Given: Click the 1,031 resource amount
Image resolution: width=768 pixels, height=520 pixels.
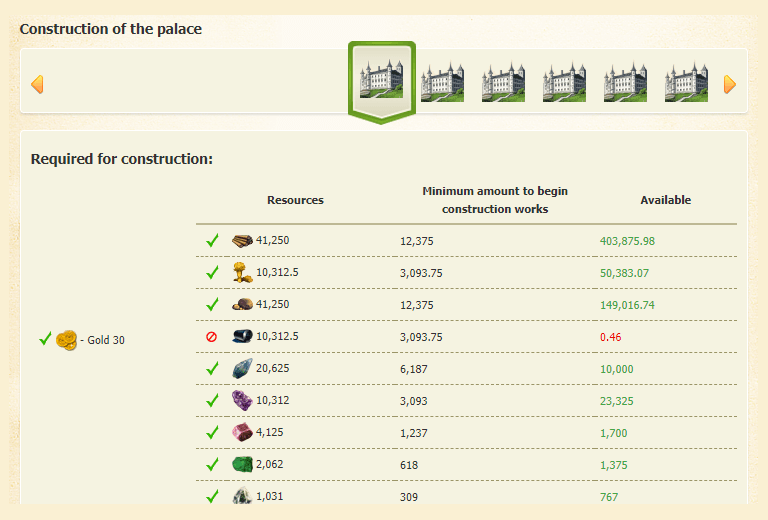Looking at the screenshot, I should tap(270, 496).
